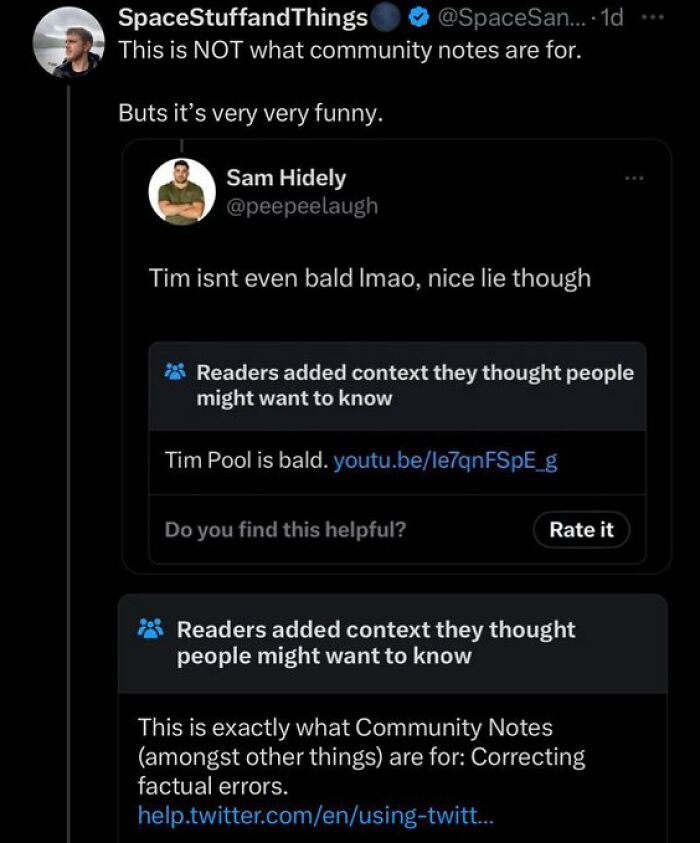This screenshot has width=700, height=843.
Task: Select the @peepeelaugh username
Action: point(302,207)
